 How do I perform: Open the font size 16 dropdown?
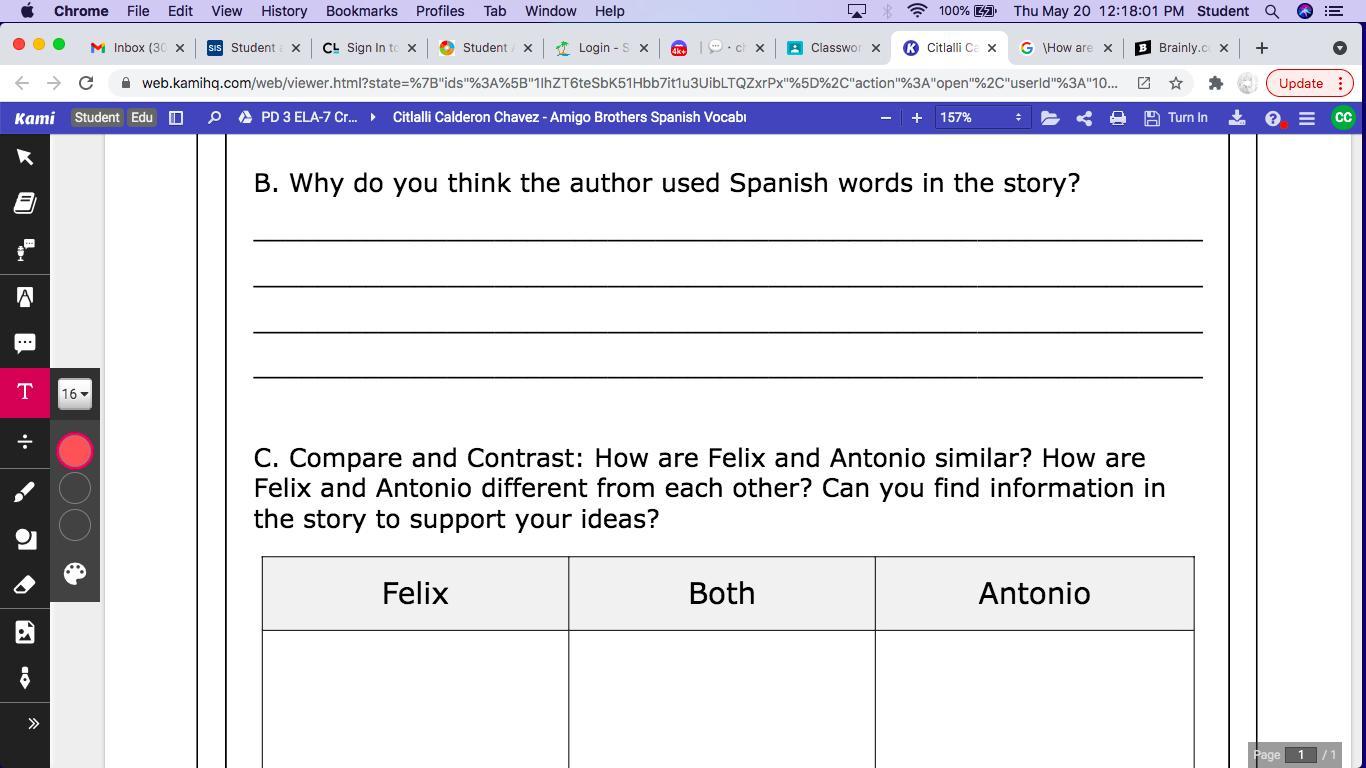pyautogui.click(x=75, y=394)
